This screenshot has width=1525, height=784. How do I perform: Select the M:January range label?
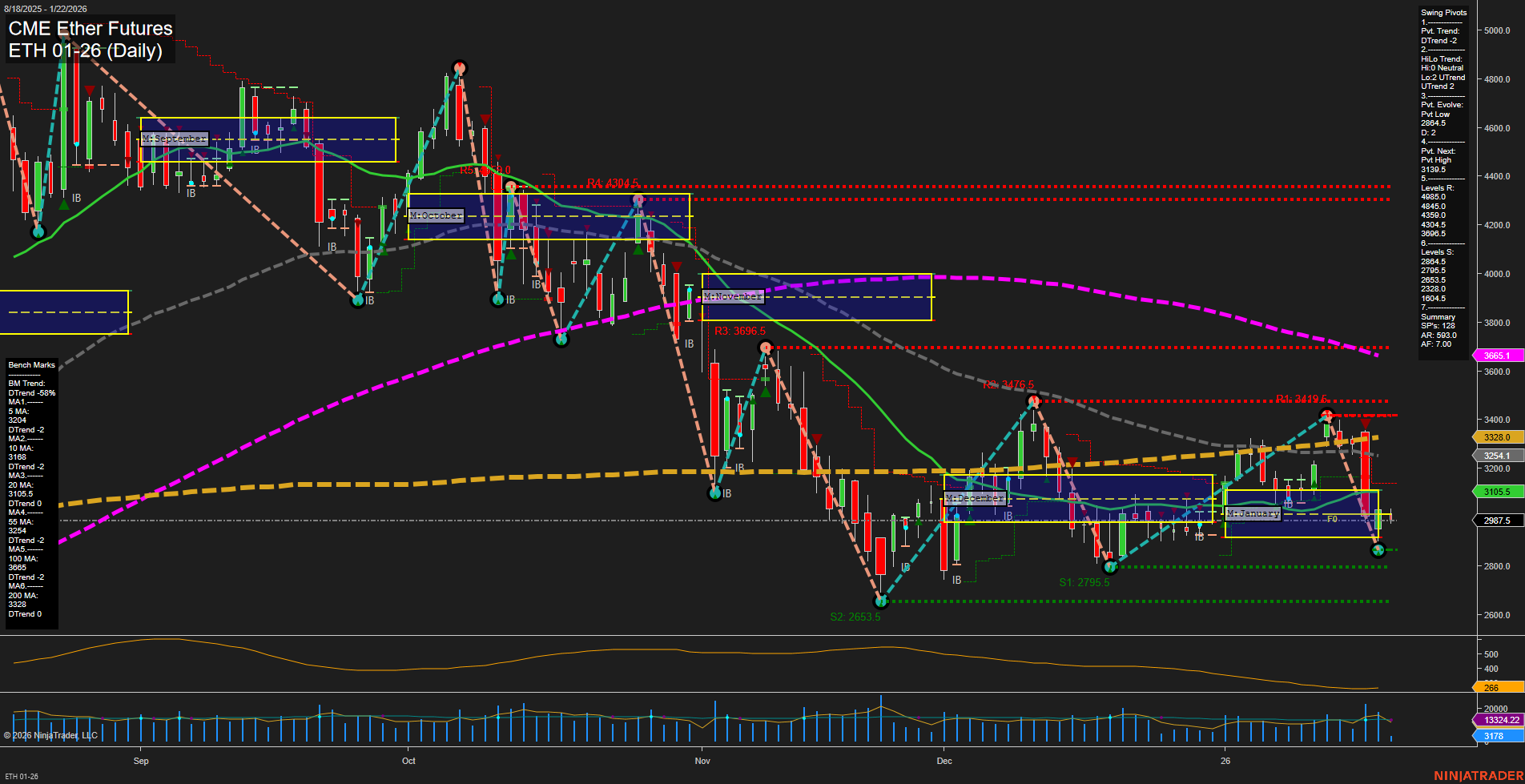tap(1254, 513)
